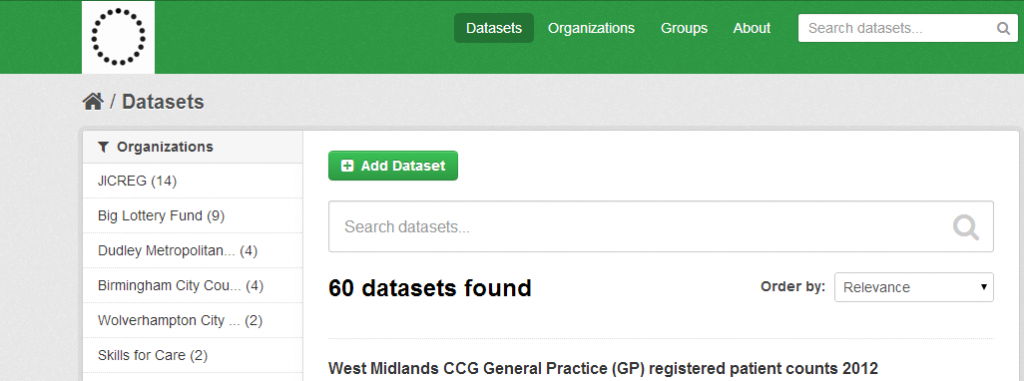Open the Datasets nav tab
Image resolution: width=1024 pixels, height=381 pixels.
tap(494, 28)
